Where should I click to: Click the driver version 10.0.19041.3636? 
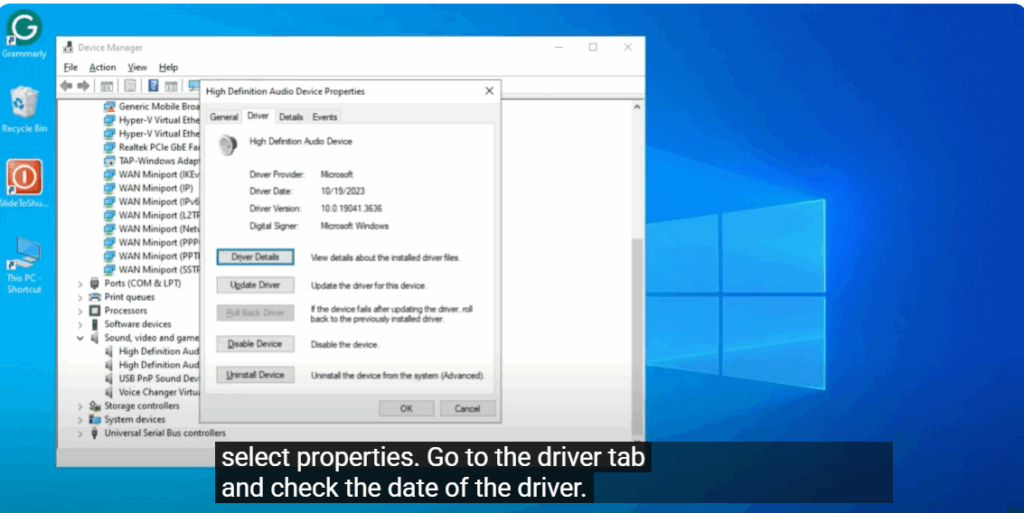[351, 209]
